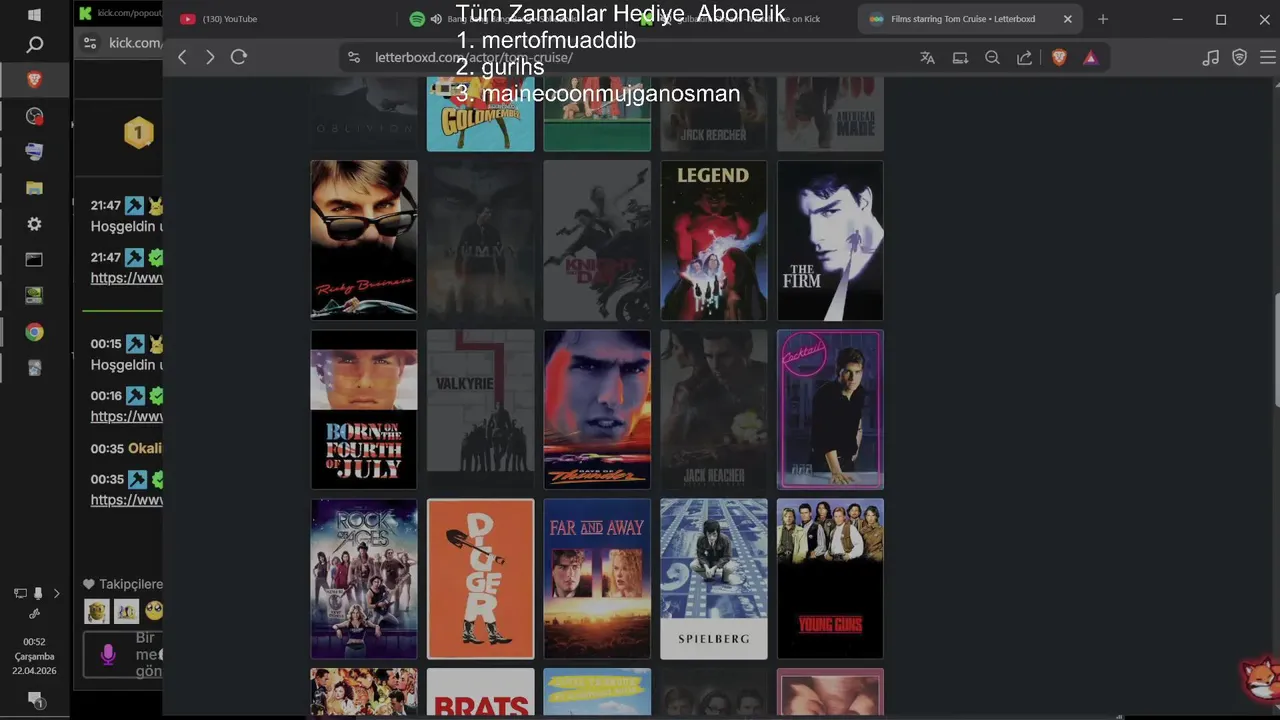Open Settings gear from taskbar

pyautogui.click(x=34, y=224)
